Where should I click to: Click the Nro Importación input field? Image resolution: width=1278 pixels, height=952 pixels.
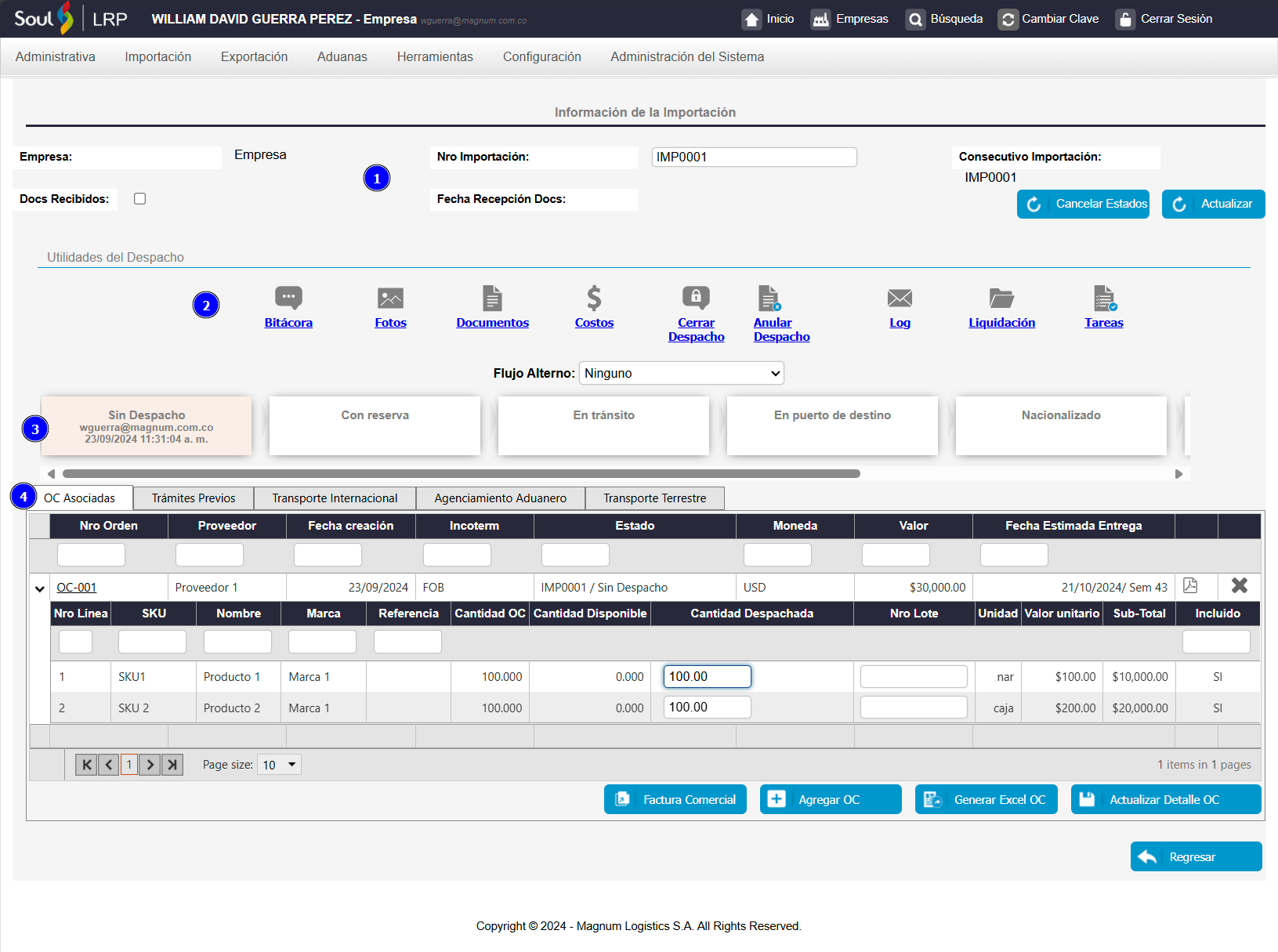pyautogui.click(x=754, y=157)
